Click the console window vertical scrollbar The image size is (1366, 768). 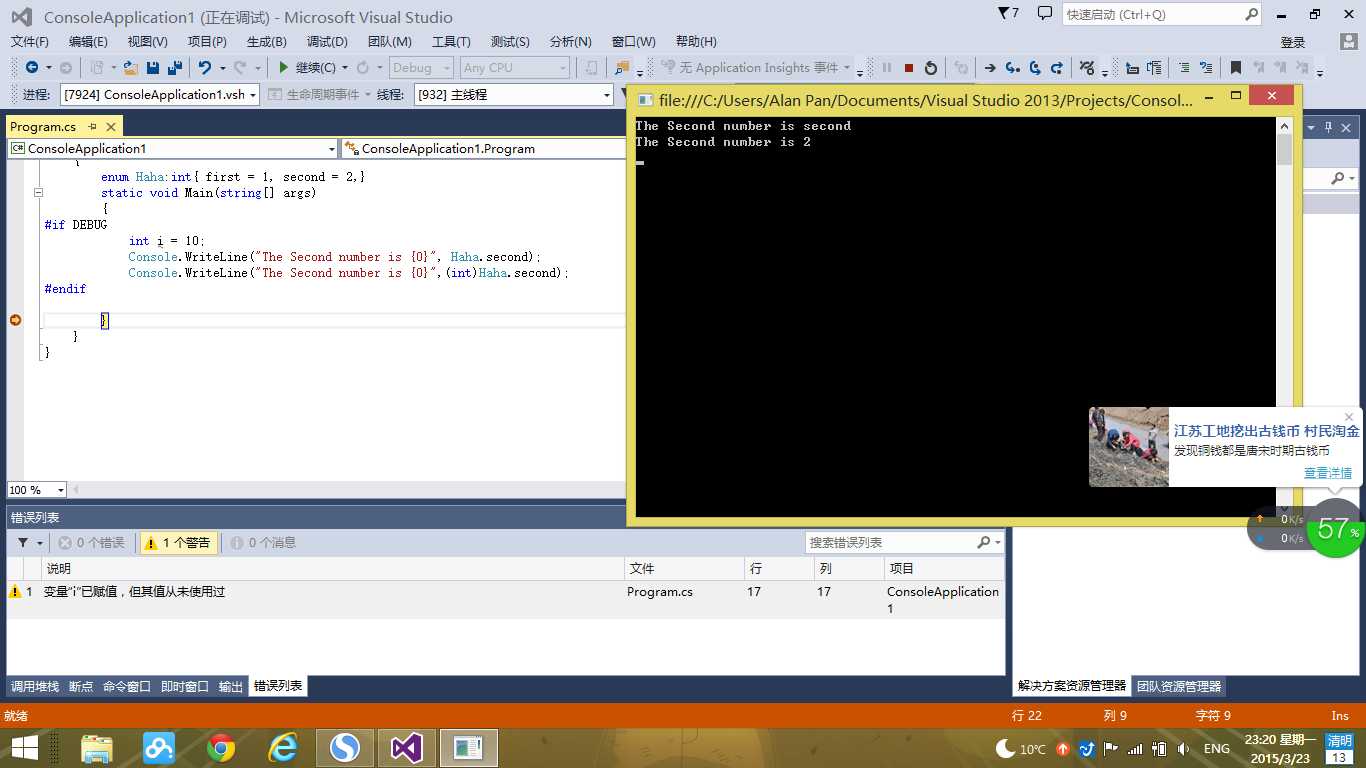[x=1285, y=318]
